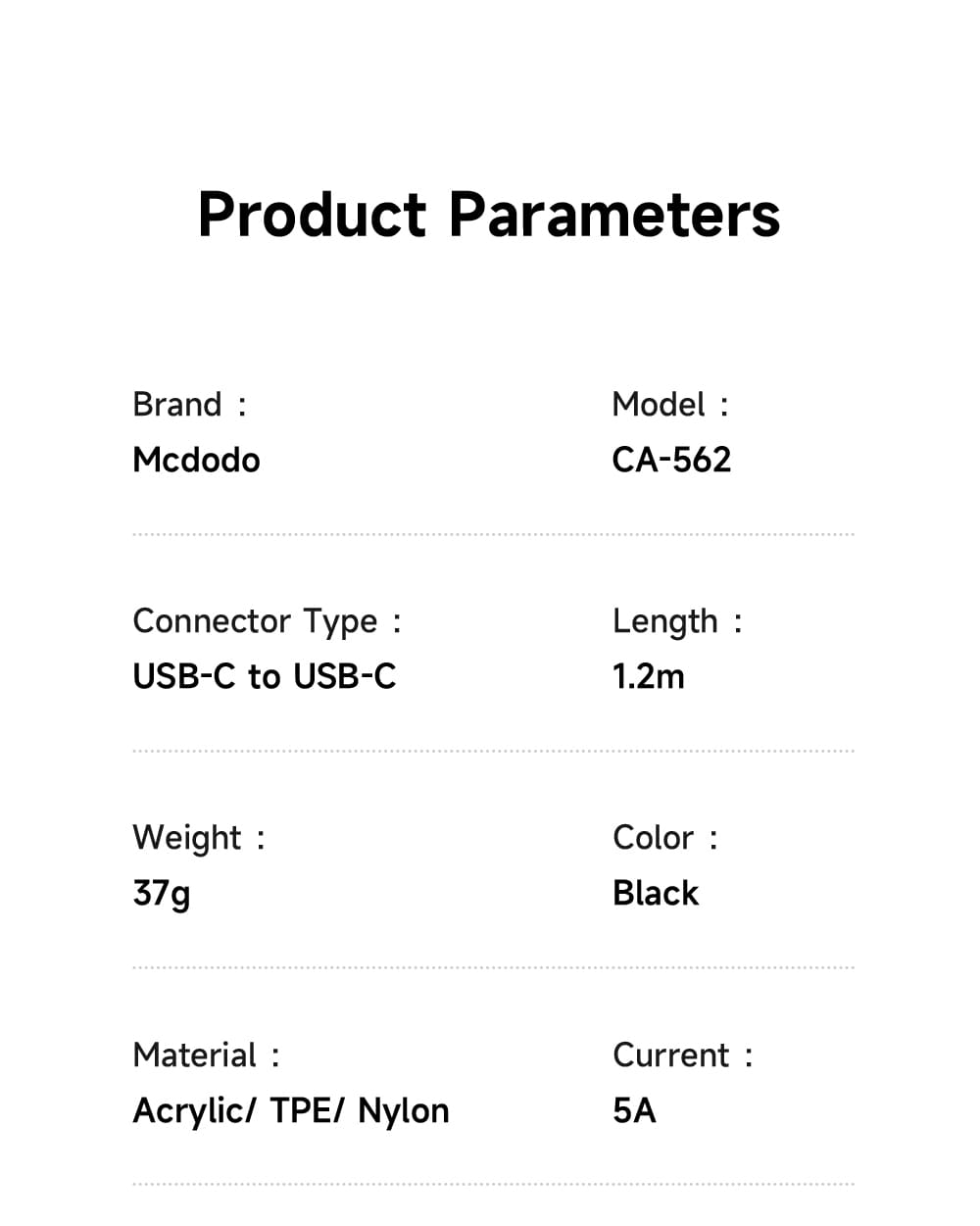This screenshot has width=980, height=1226.
Task: Click the Product Parameters heading
Action: click(489, 215)
